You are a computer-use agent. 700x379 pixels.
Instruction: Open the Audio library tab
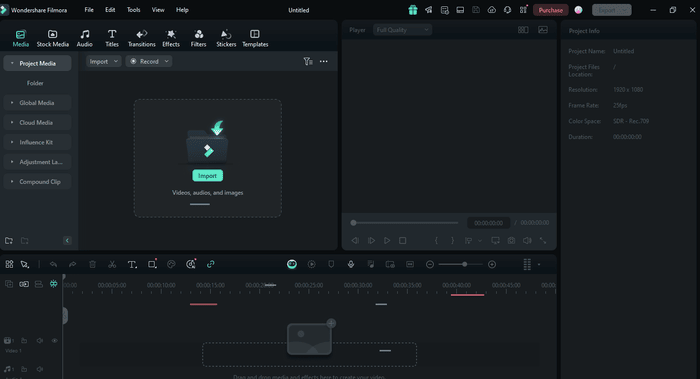(84, 38)
